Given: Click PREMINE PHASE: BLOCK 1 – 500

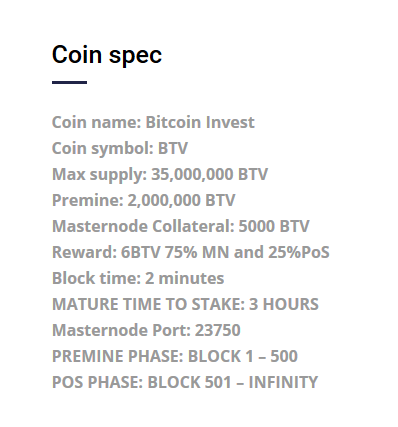Looking at the screenshot, I should click(x=175, y=356).
